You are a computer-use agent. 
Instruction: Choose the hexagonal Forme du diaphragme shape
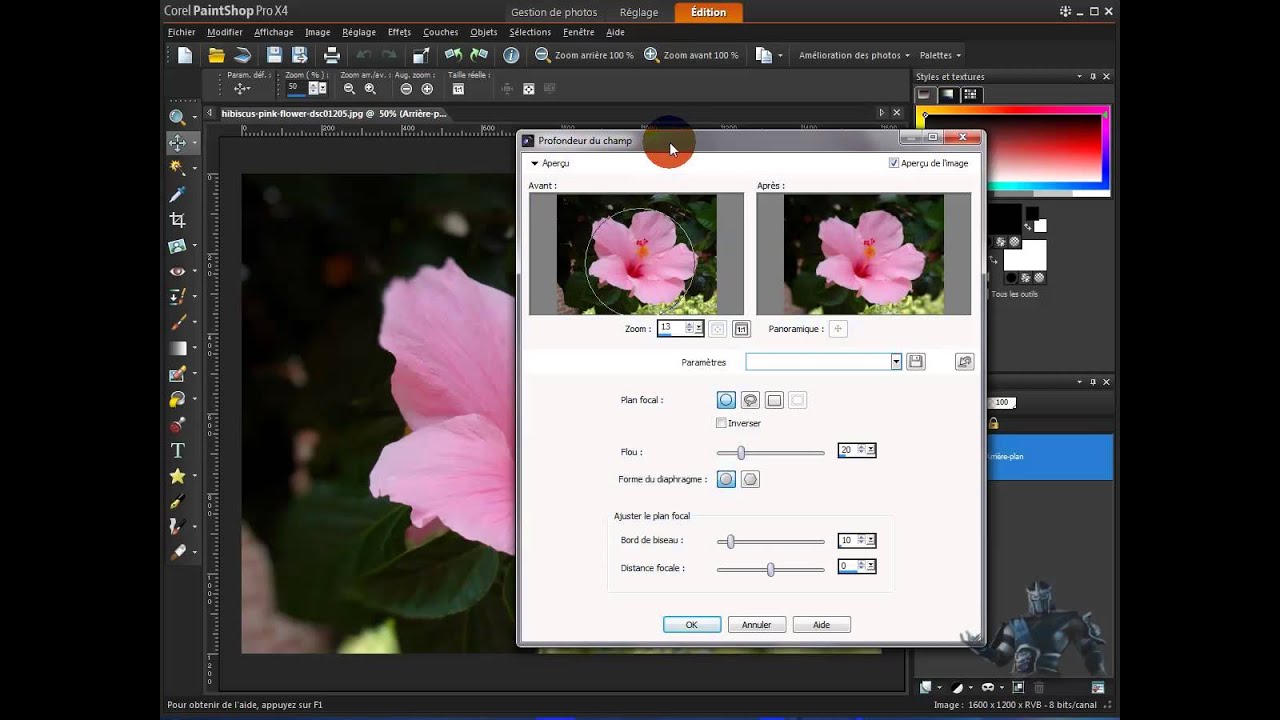point(750,479)
